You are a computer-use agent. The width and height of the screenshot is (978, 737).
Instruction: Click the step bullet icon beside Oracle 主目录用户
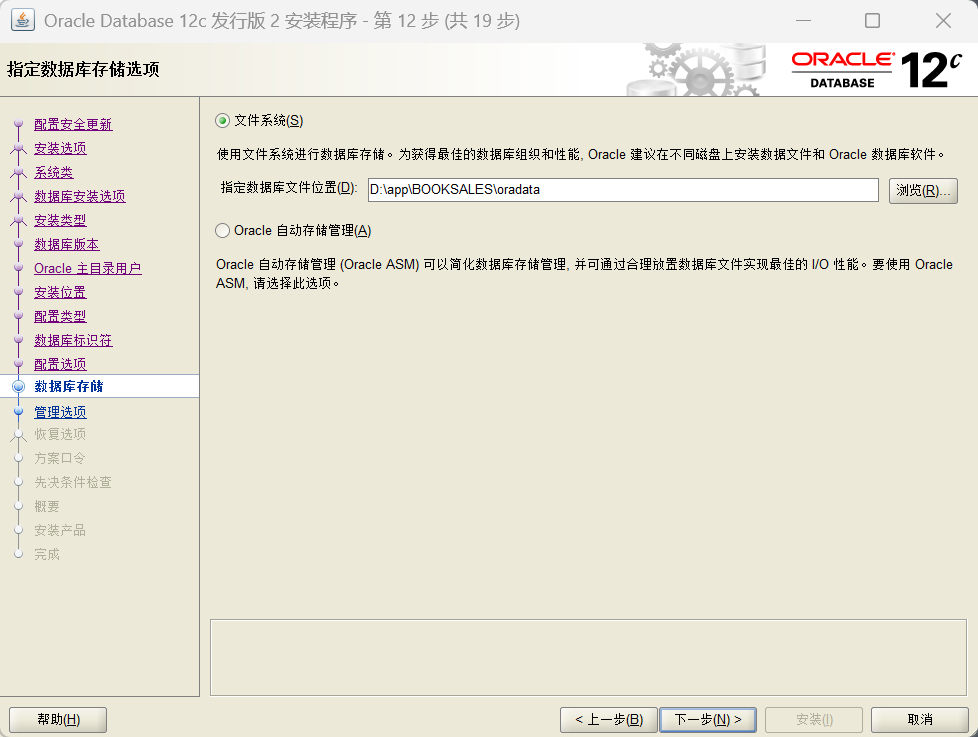(x=19, y=268)
